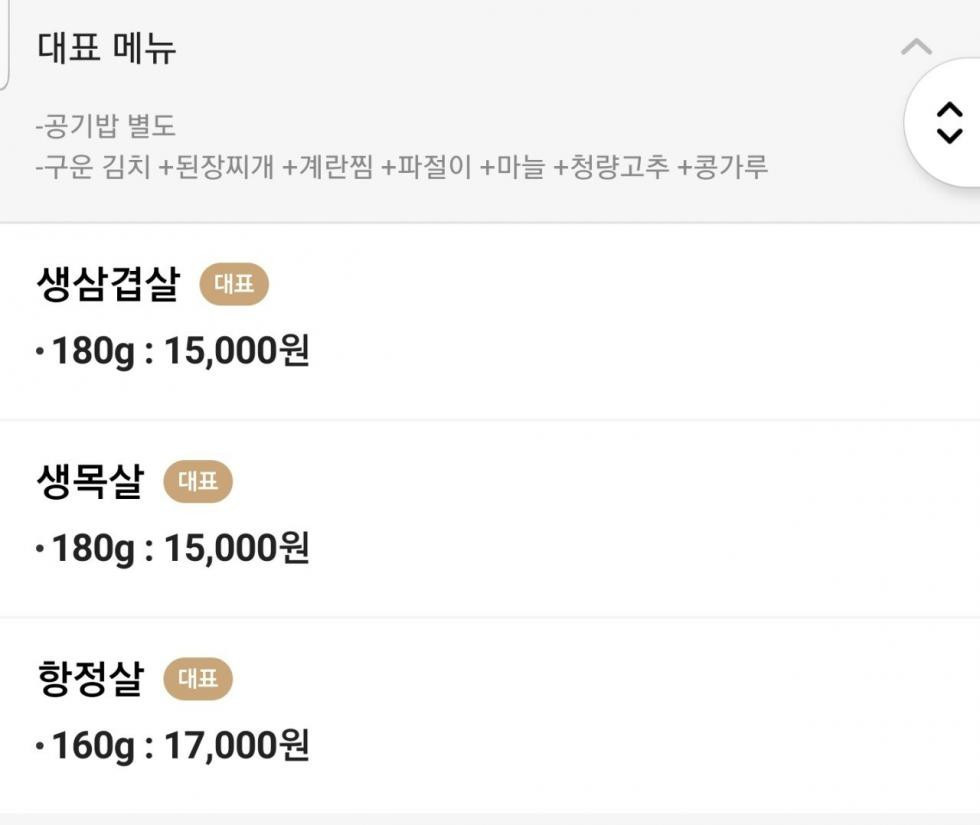Click the 대표 메뉴 section title
The height and width of the screenshot is (825, 980).
click(107, 47)
